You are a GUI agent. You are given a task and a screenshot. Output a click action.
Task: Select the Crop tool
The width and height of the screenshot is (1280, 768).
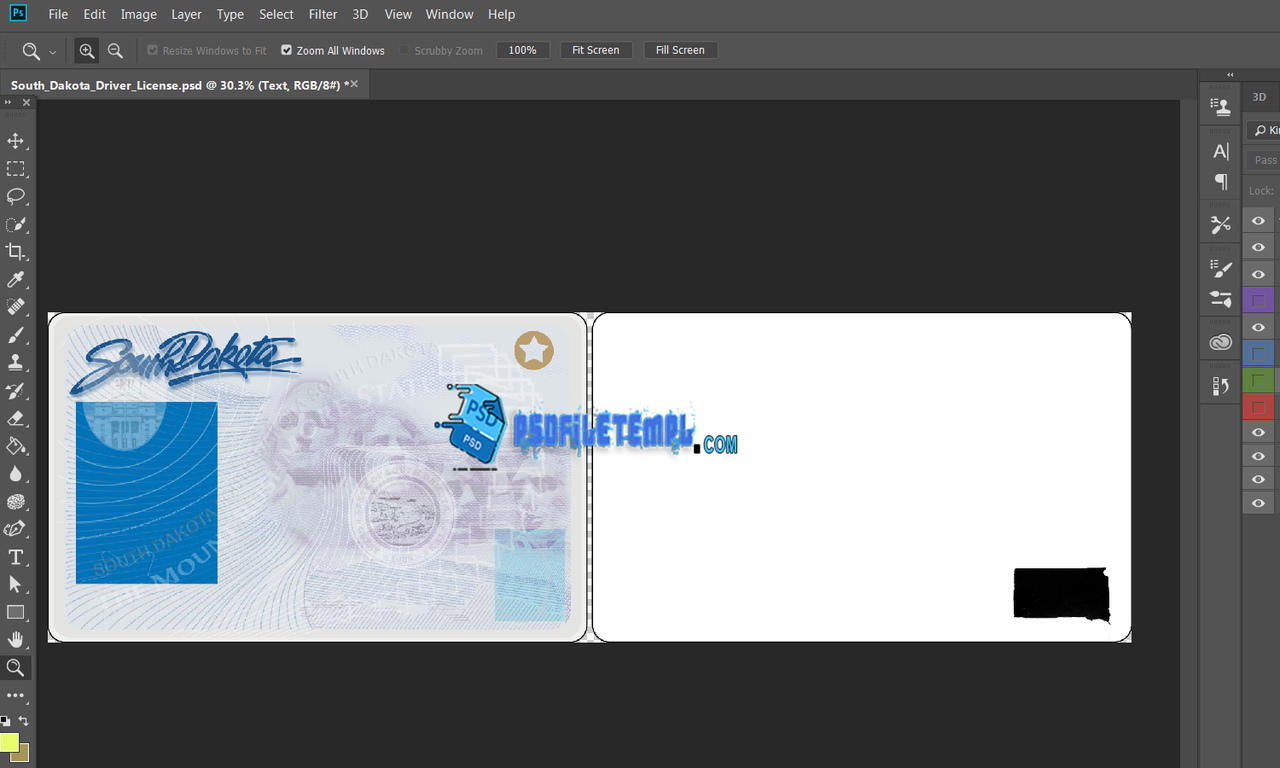[x=16, y=252]
